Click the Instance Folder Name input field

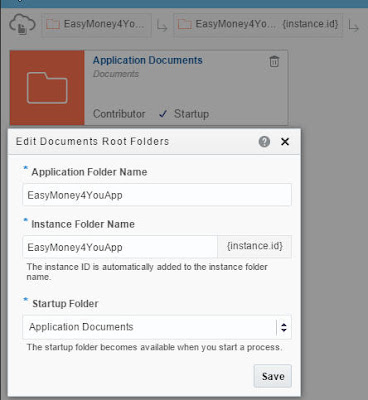(120, 247)
